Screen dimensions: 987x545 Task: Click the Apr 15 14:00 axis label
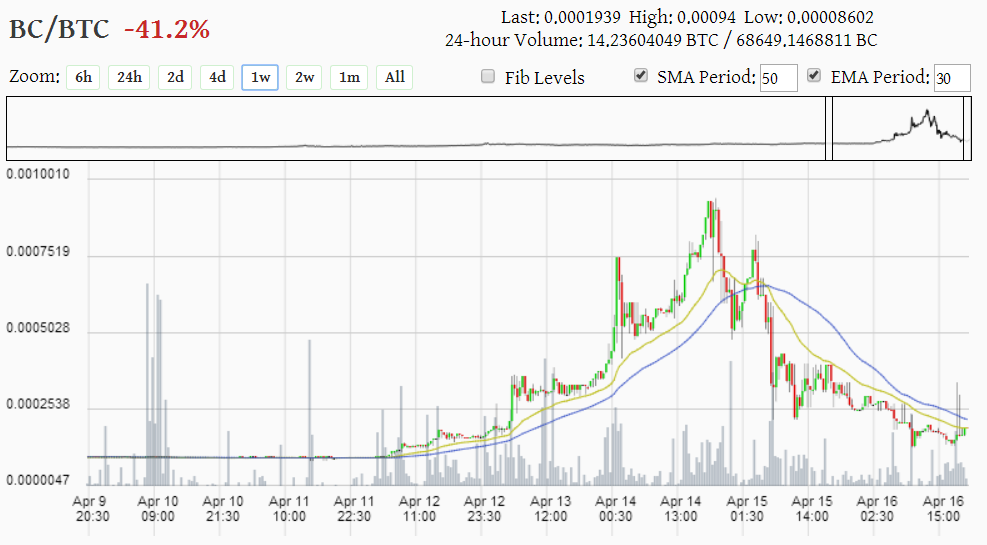pyautogui.click(x=811, y=509)
